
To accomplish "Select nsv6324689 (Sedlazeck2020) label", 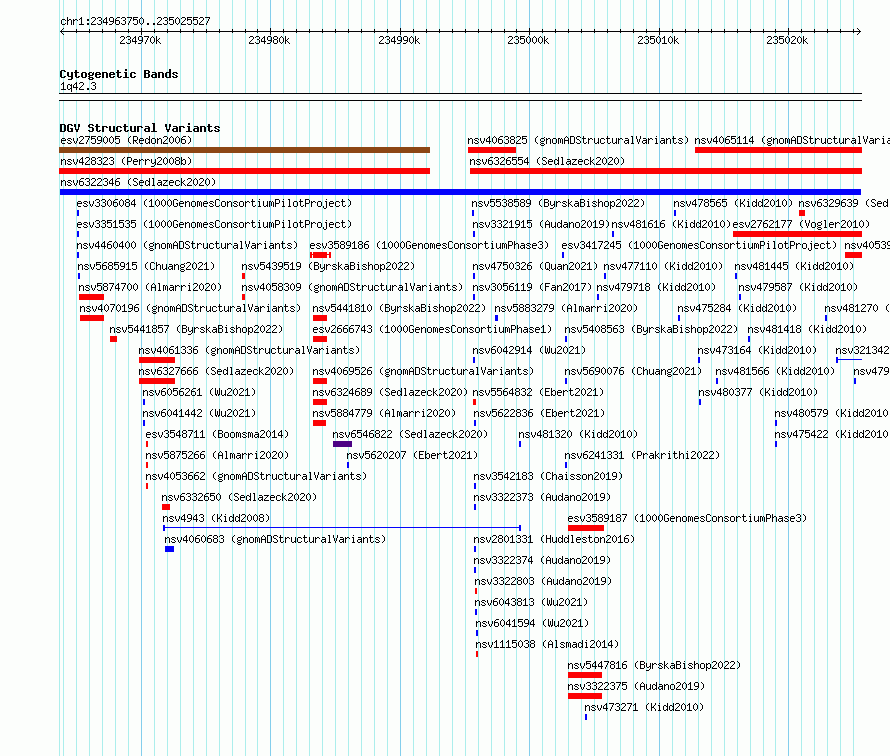I will 390,392.
